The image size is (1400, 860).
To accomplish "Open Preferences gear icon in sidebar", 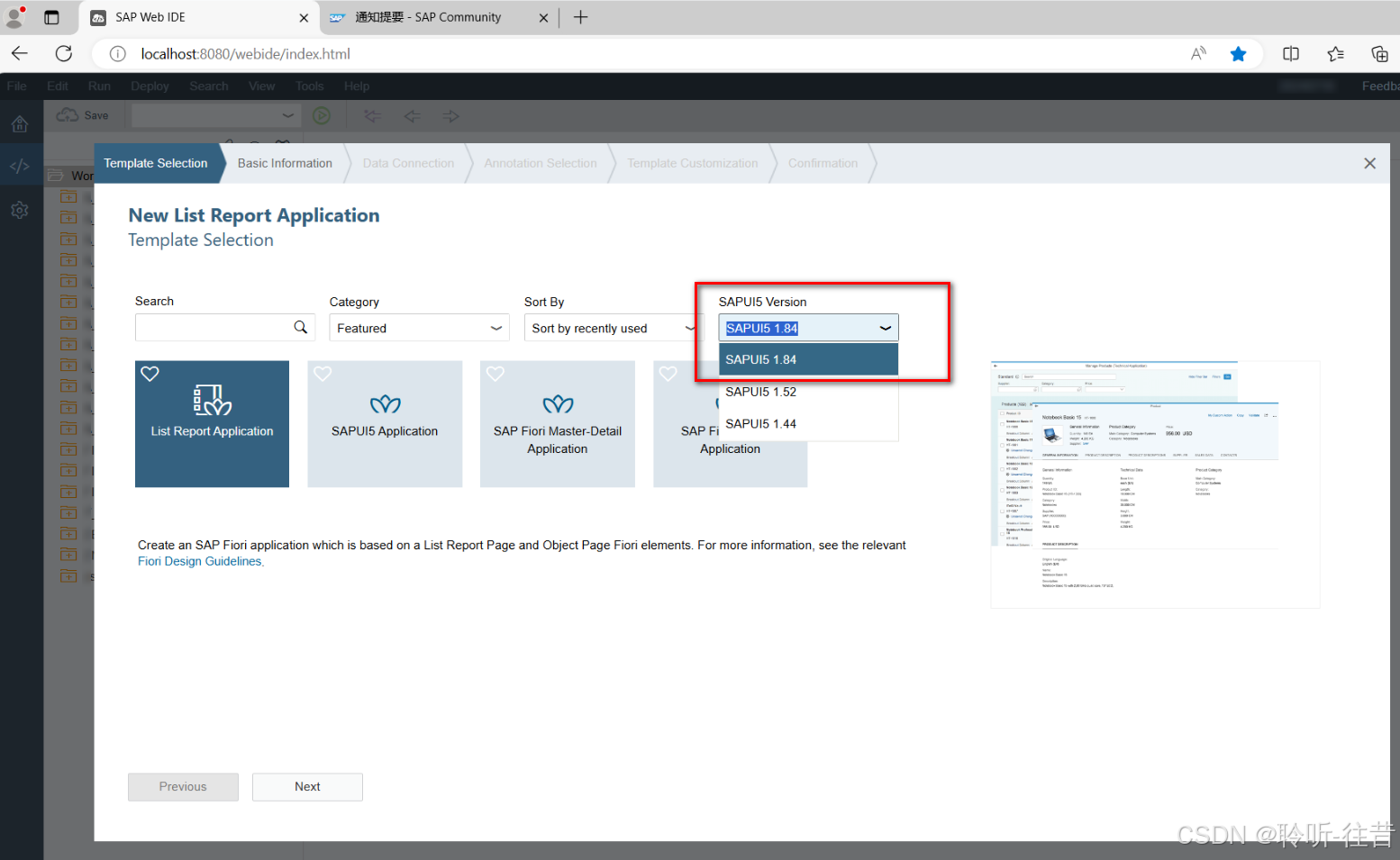I will tap(20, 210).
